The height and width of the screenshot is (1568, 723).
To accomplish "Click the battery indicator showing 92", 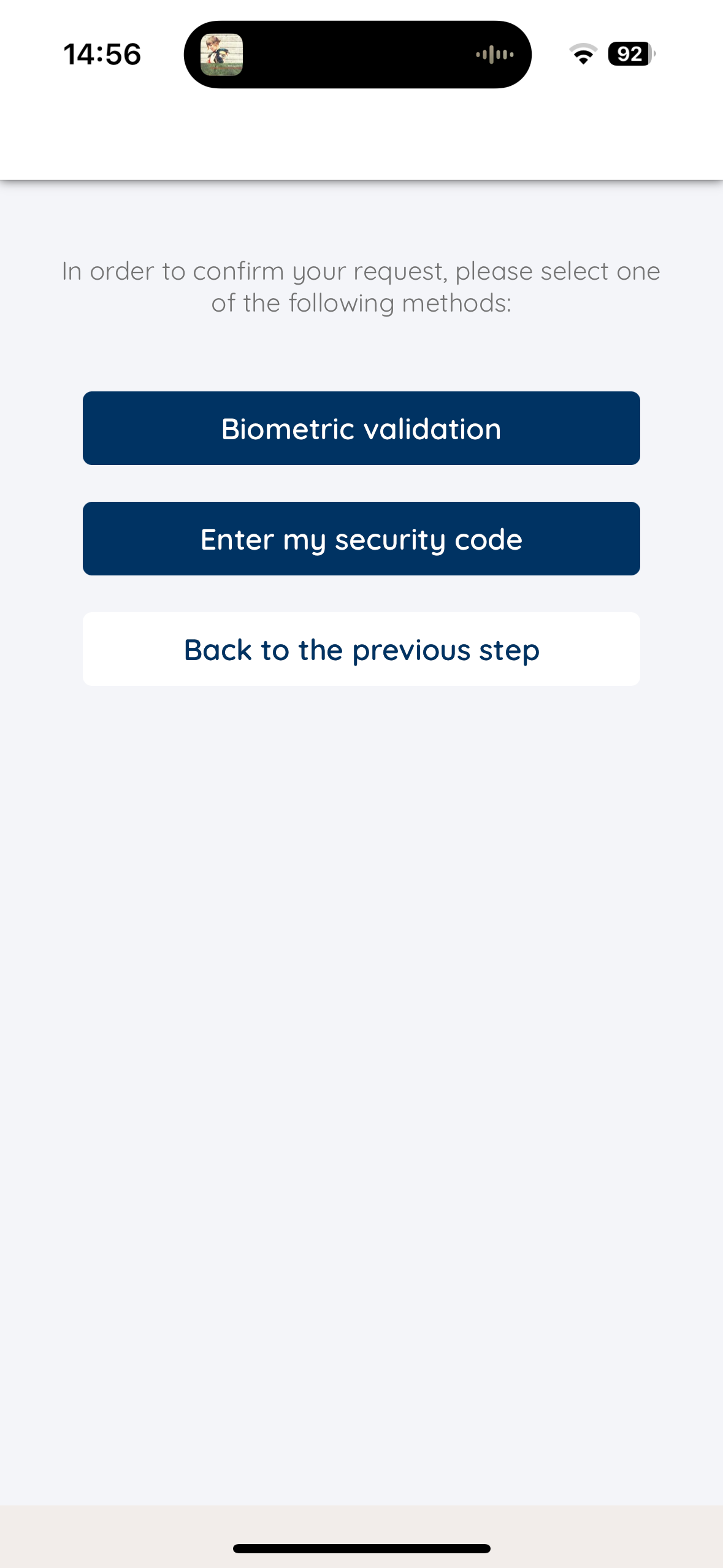I will click(x=630, y=54).
